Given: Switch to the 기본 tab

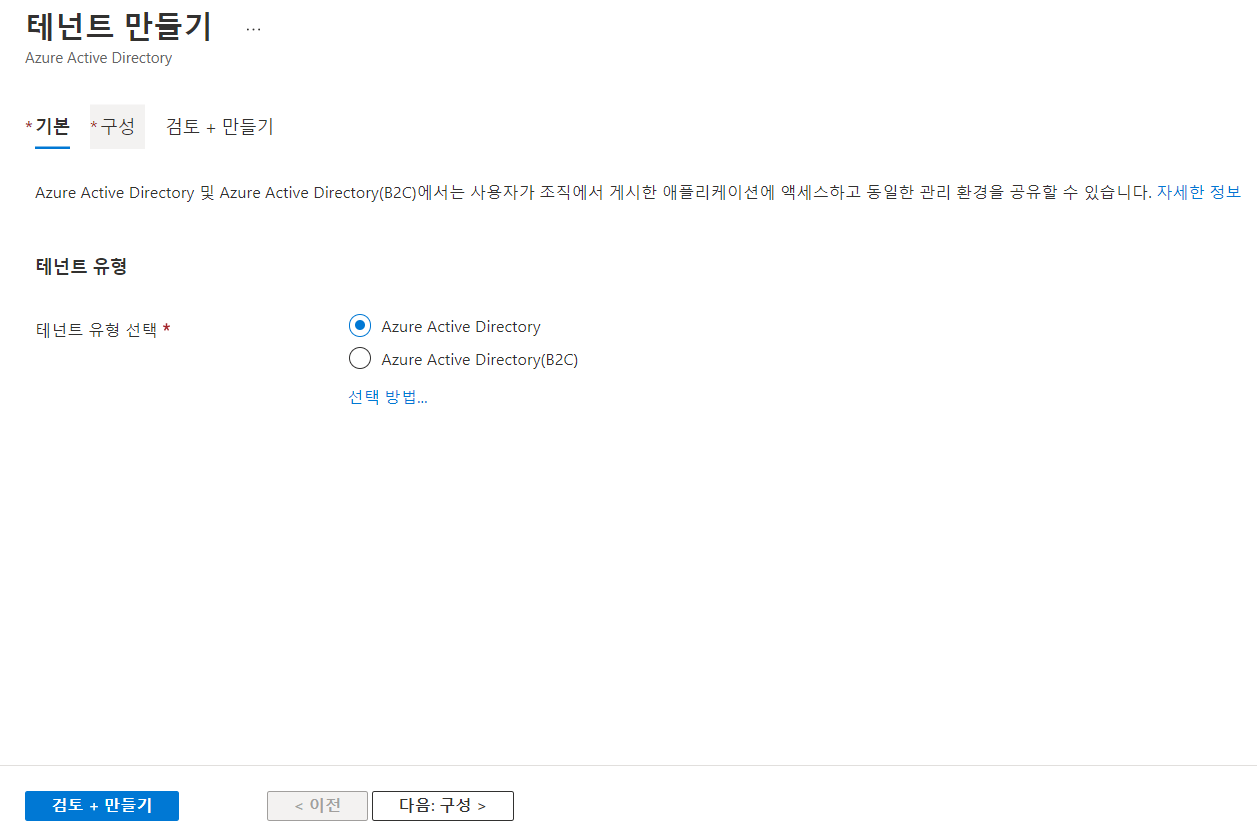Looking at the screenshot, I should 52,127.
